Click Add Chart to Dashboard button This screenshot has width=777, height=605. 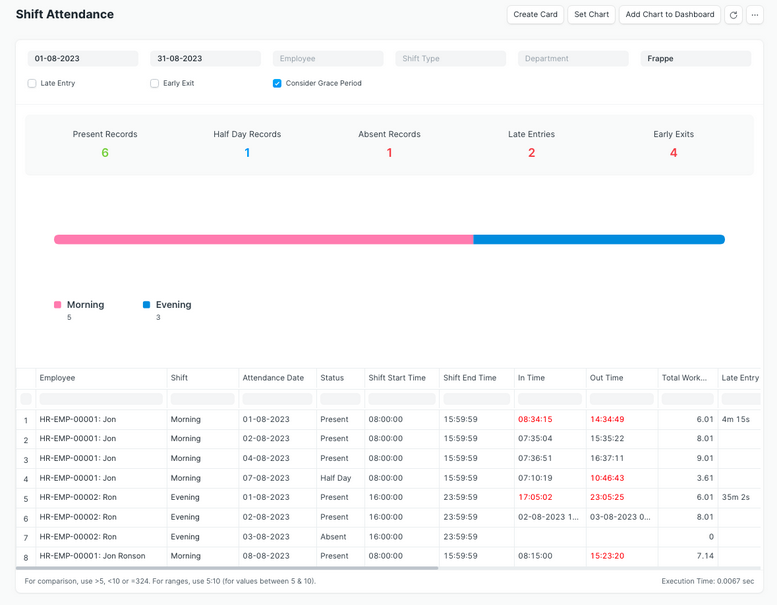pyautogui.click(x=670, y=15)
